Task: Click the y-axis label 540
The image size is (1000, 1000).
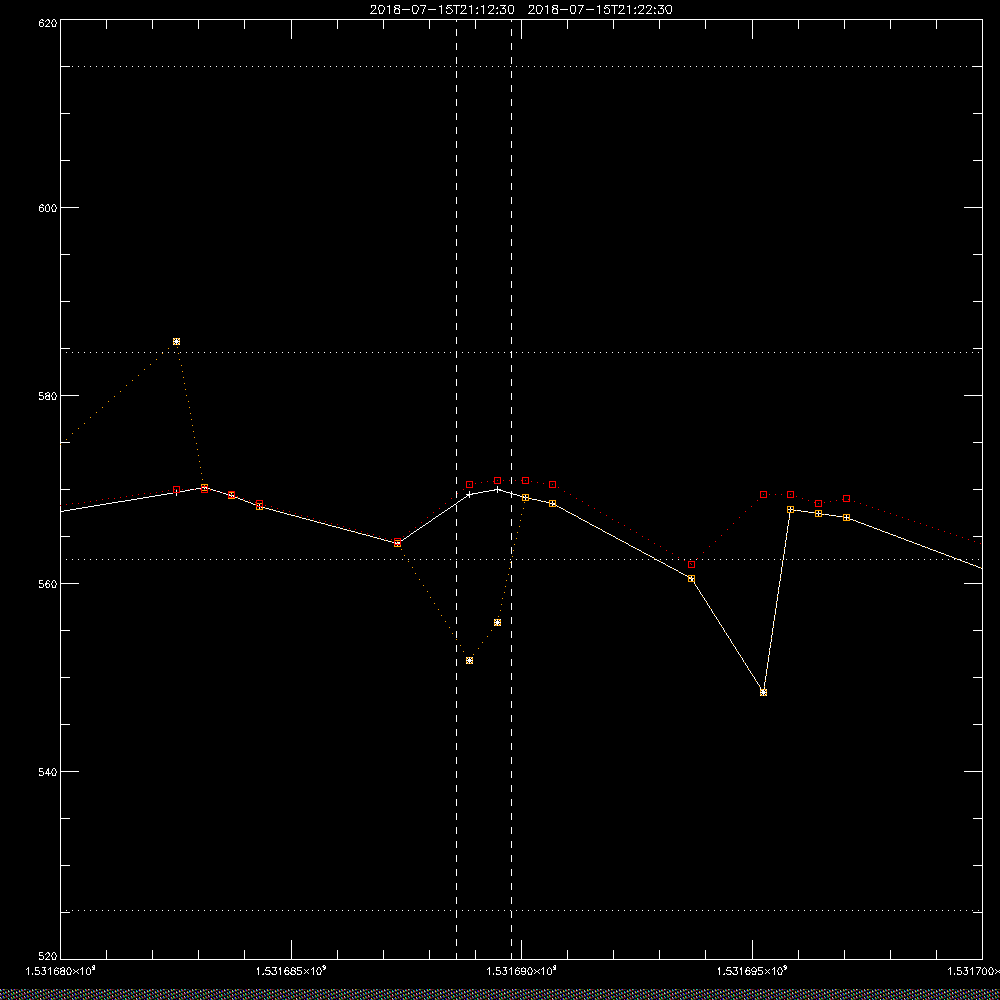Action: 48,771
